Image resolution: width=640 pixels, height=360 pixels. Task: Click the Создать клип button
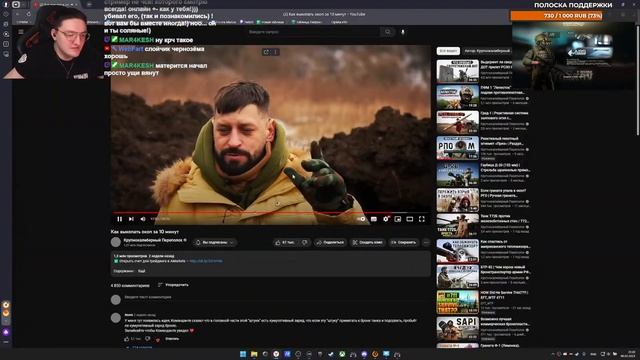[x=367, y=242]
